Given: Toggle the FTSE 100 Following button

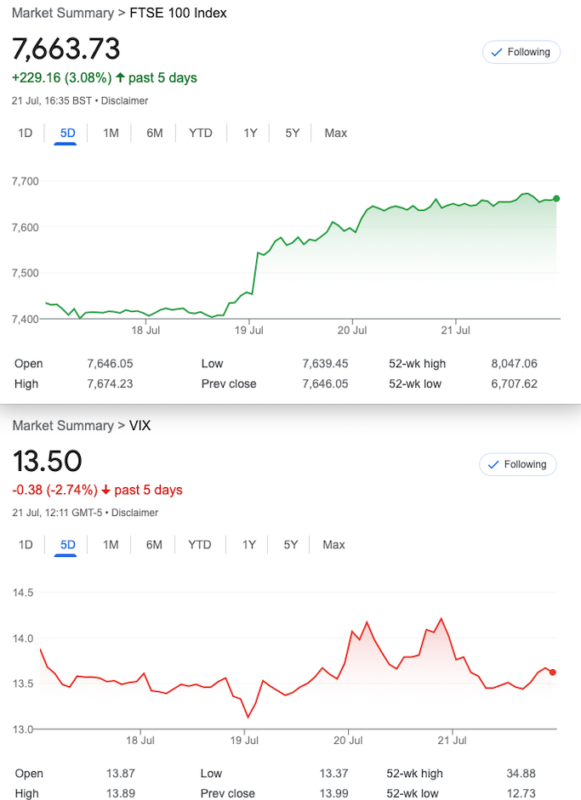Looking at the screenshot, I should 521,52.
